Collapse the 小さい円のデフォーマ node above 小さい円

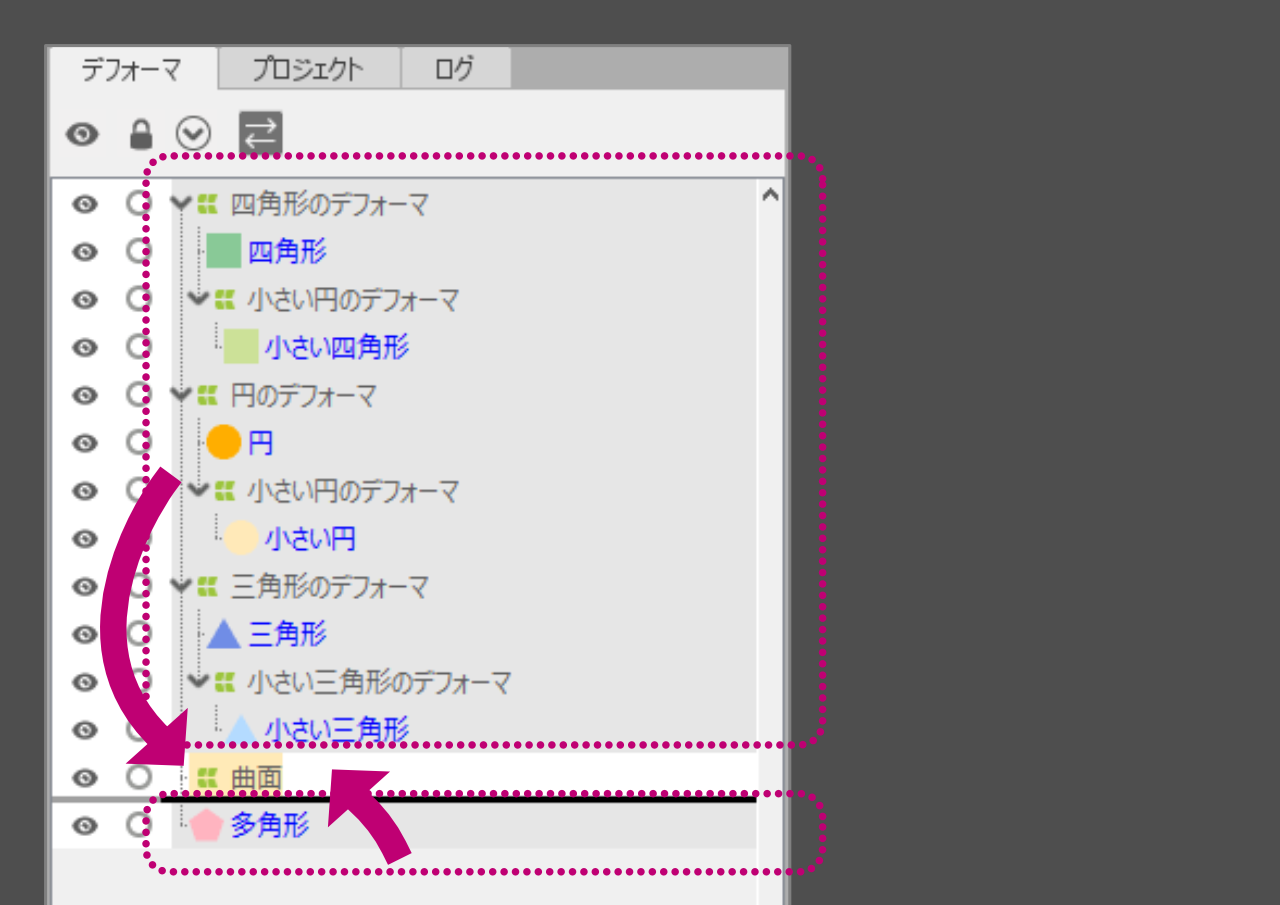199,490
